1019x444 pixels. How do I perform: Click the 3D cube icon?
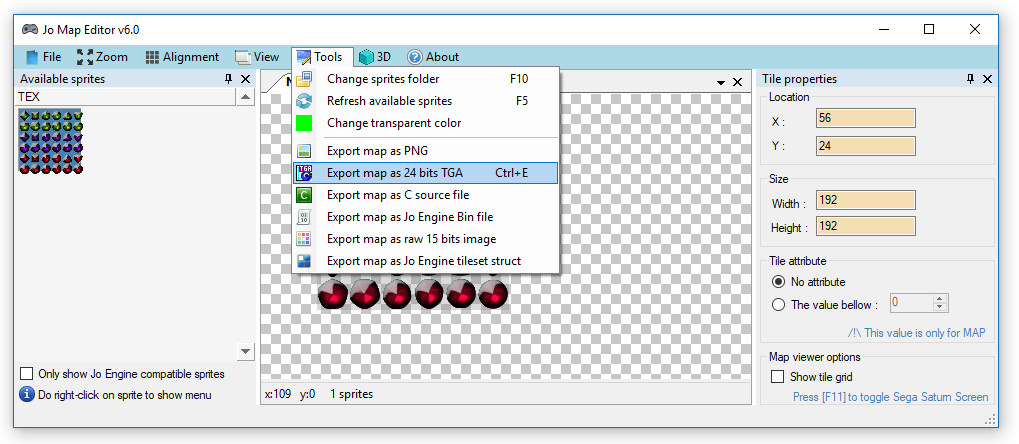coord(367,57)
